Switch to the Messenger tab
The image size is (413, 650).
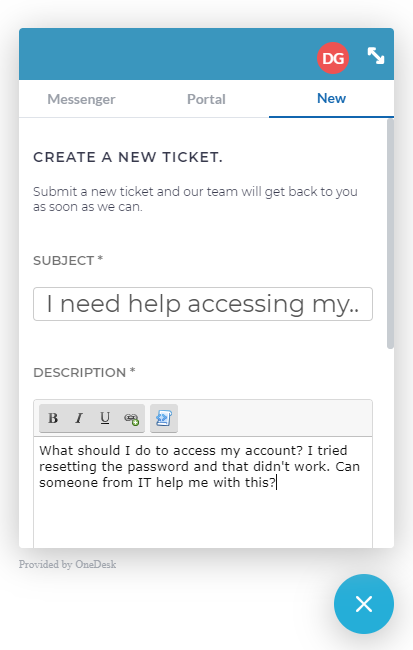(81, 99)
